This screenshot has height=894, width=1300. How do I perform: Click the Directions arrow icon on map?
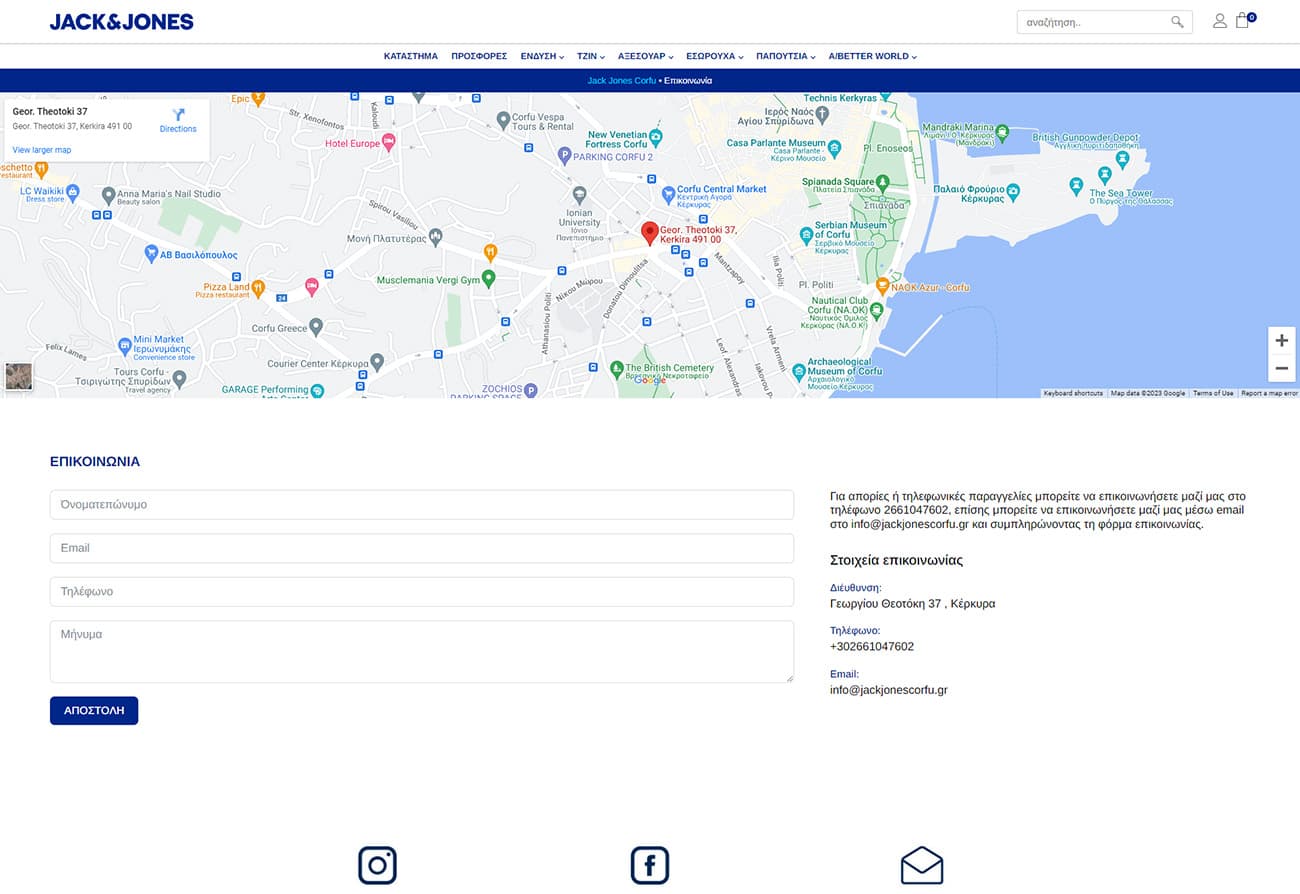click(178, 114)
